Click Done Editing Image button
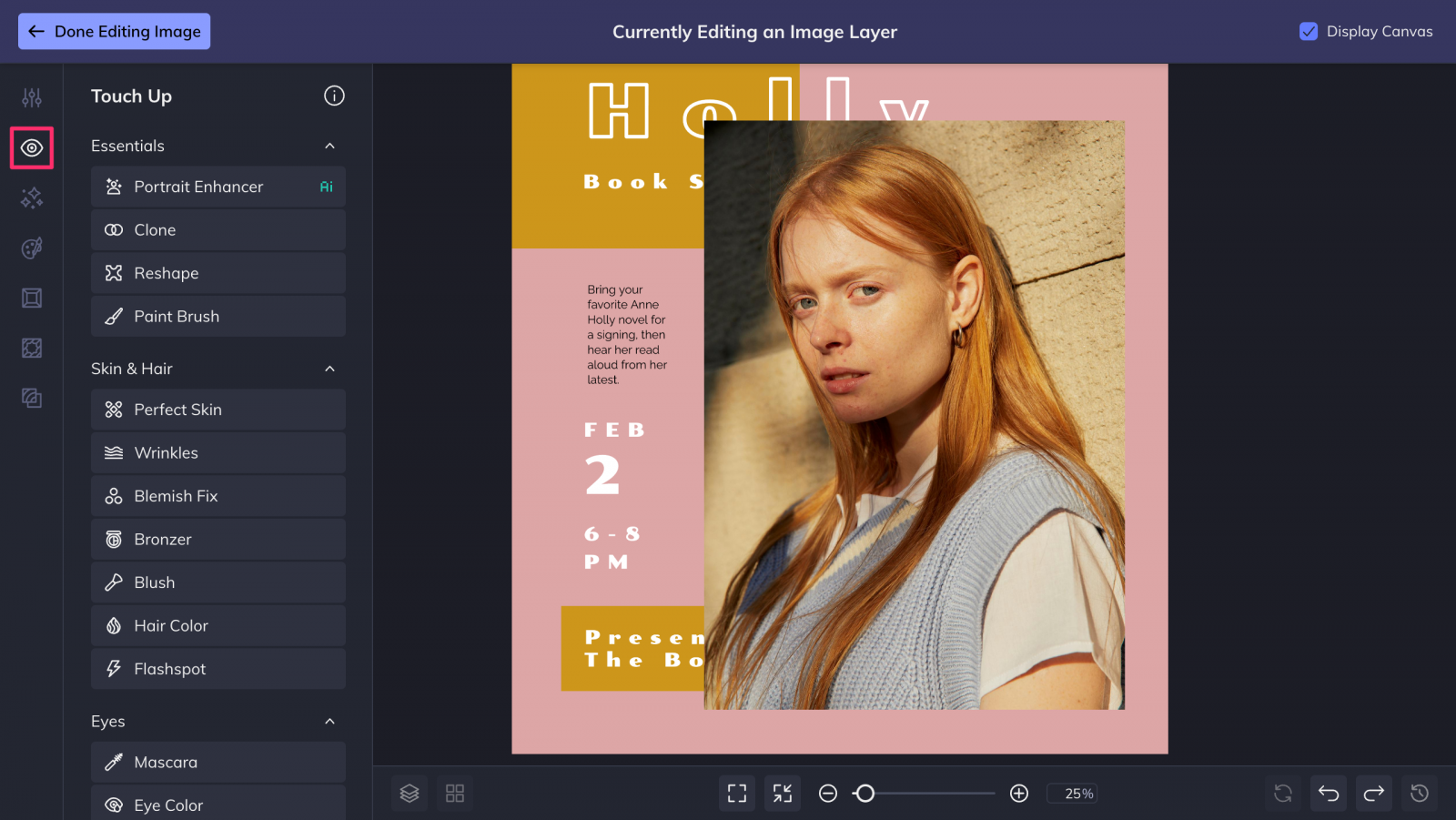The image size is (1456, 820). click(x=115, y=32)
